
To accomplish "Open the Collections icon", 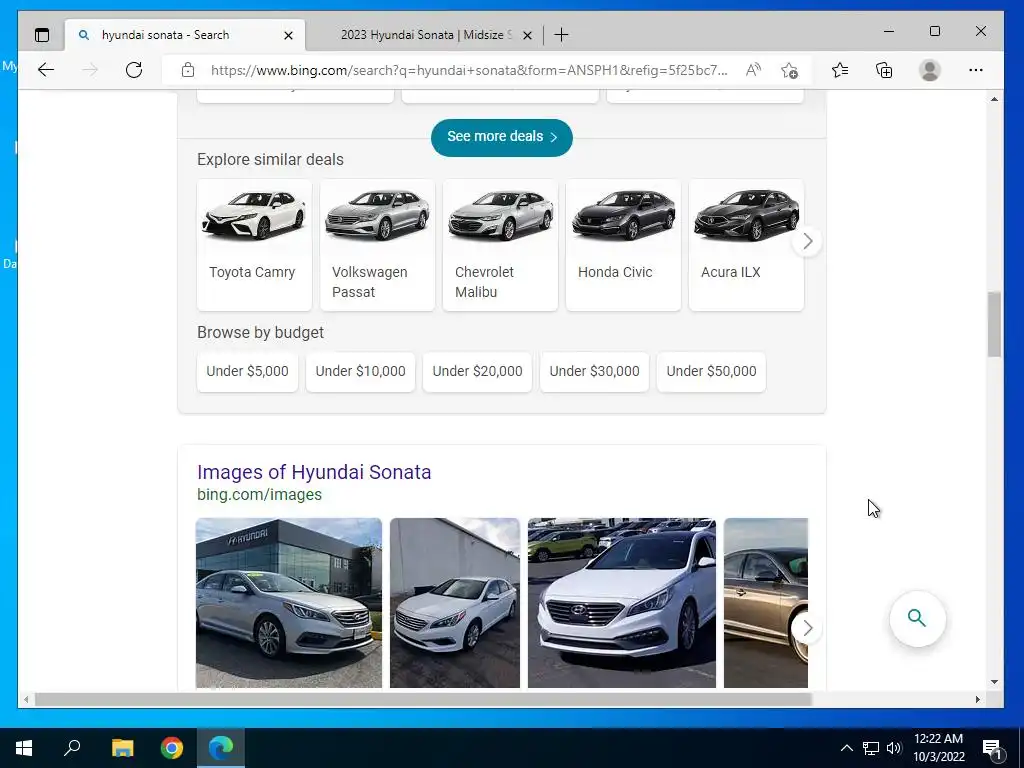I will 884,70.
